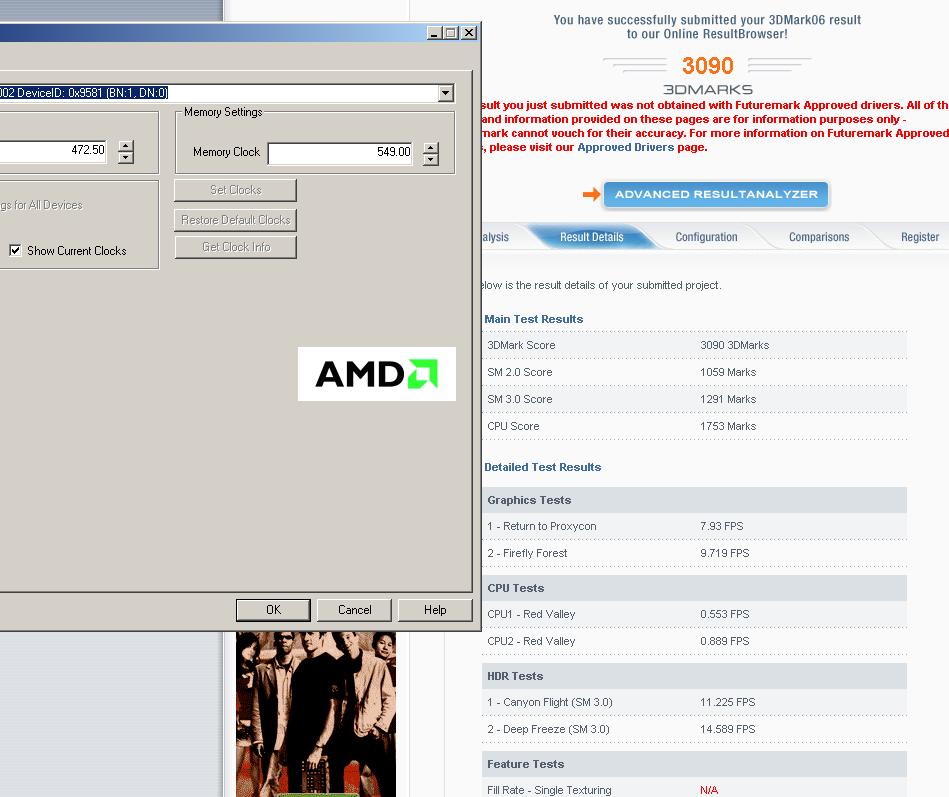Open the DeviceID dropdown arrow

(x=446, y=93)
